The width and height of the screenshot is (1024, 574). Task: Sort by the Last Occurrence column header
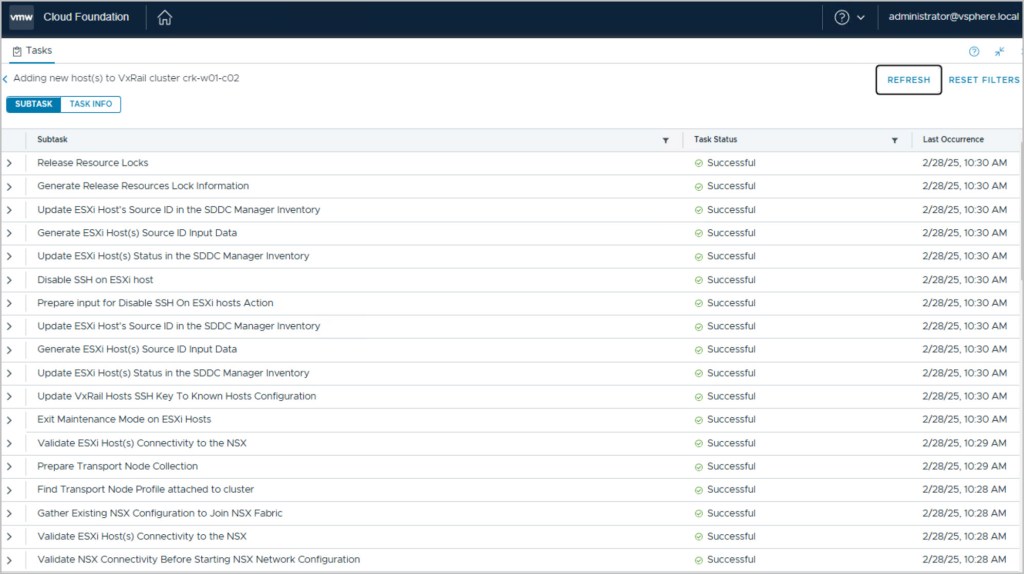coord(953,140)
